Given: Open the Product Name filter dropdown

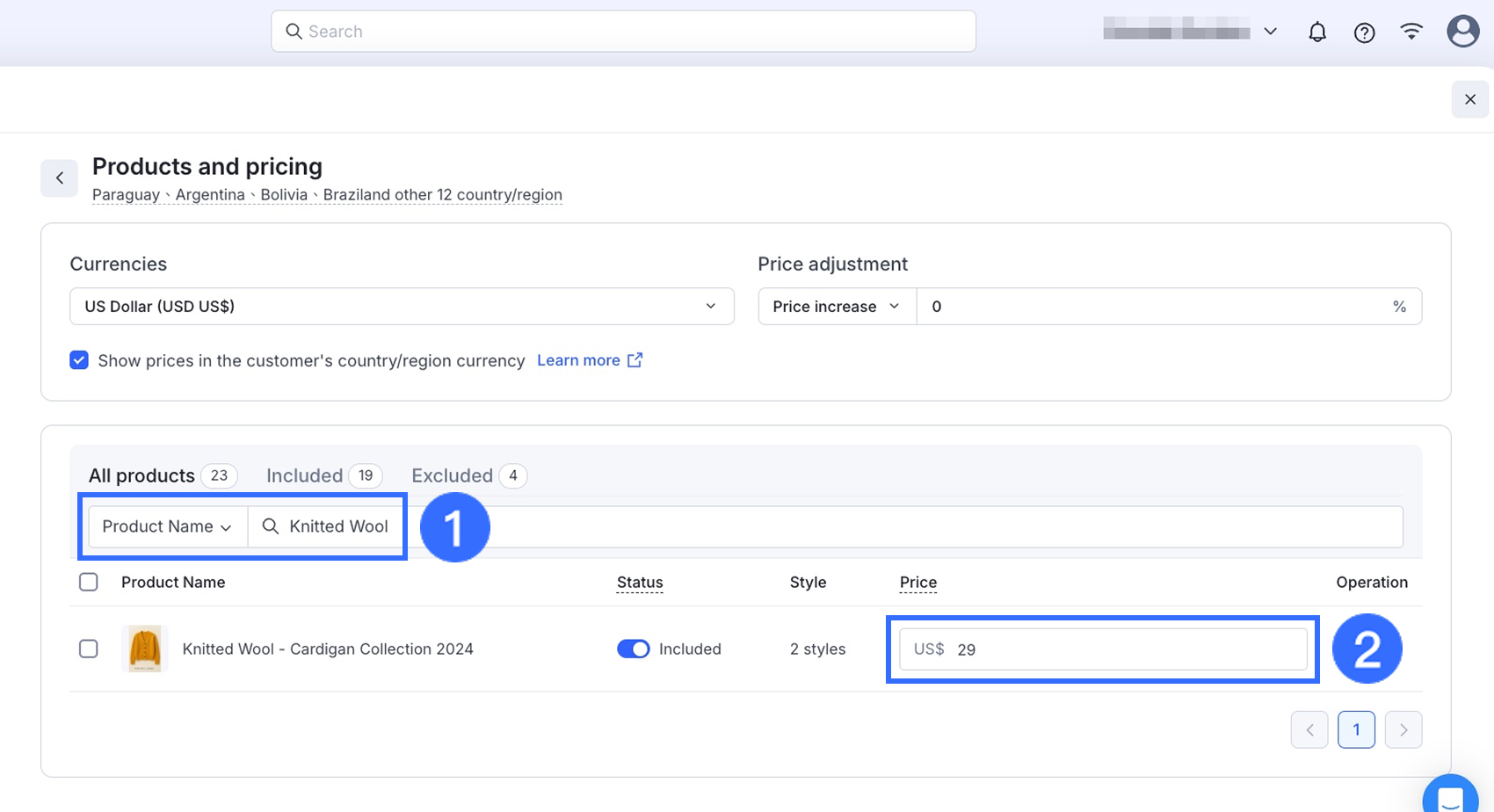Looking at the screenshot, I should point(167,526).
